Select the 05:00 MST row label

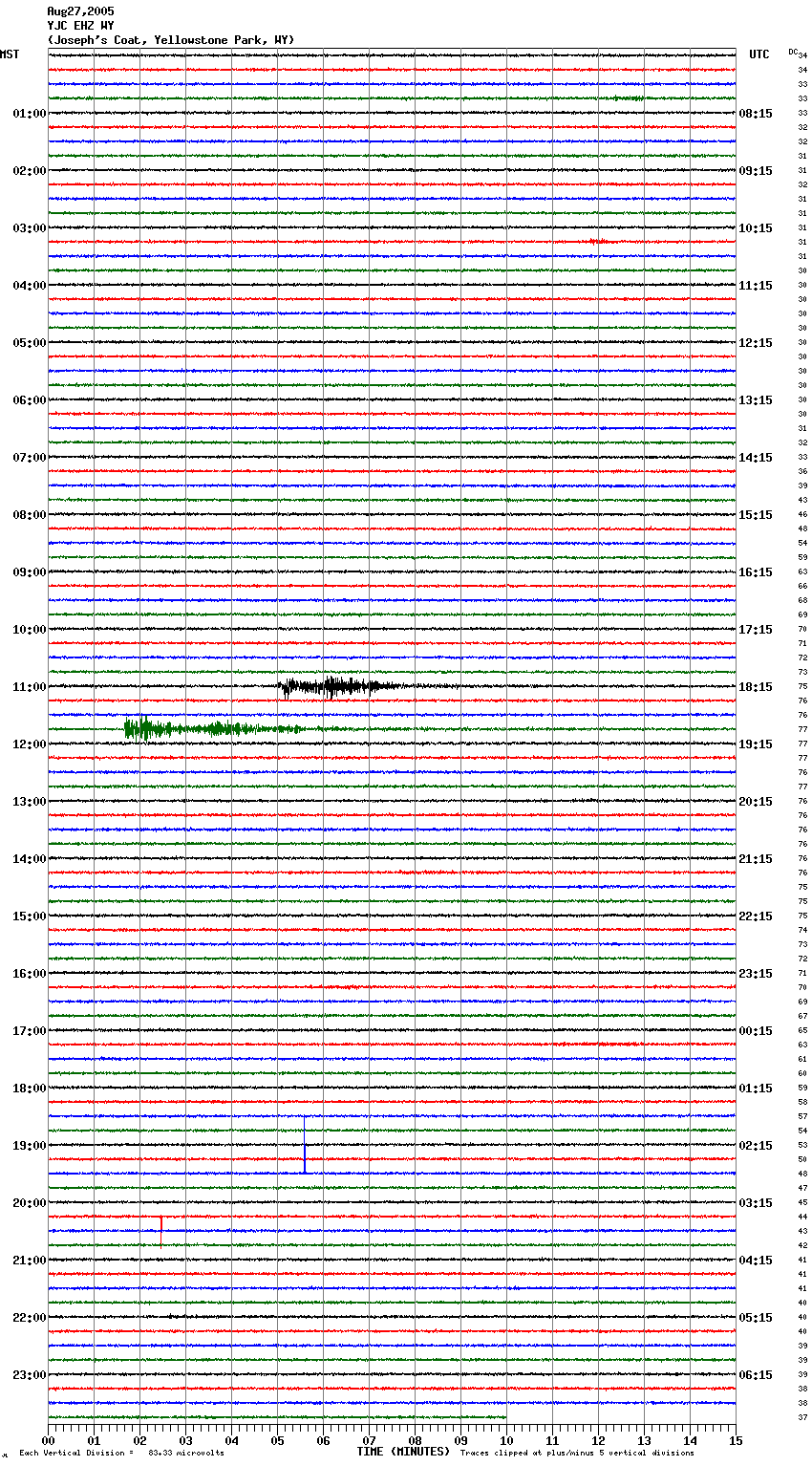30,343
